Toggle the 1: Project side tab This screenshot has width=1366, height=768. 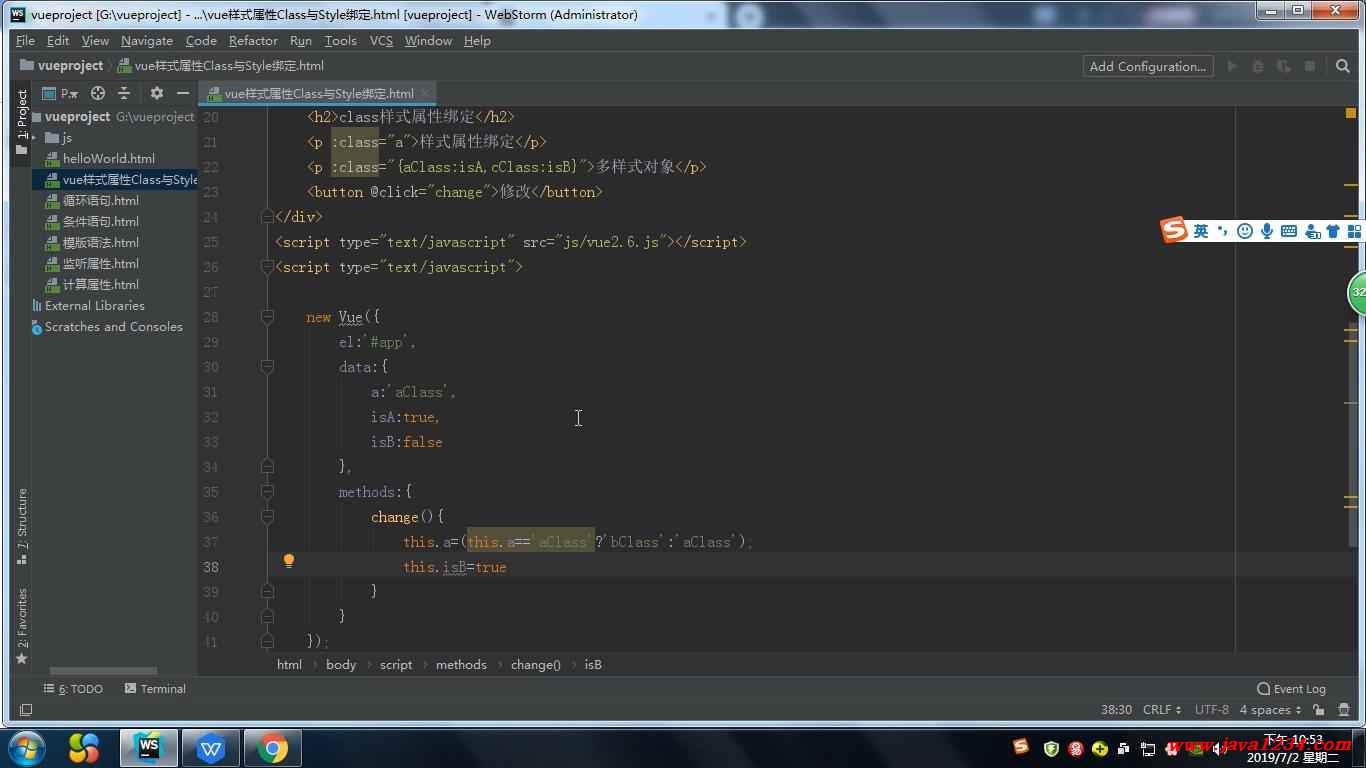coord(22,122)
